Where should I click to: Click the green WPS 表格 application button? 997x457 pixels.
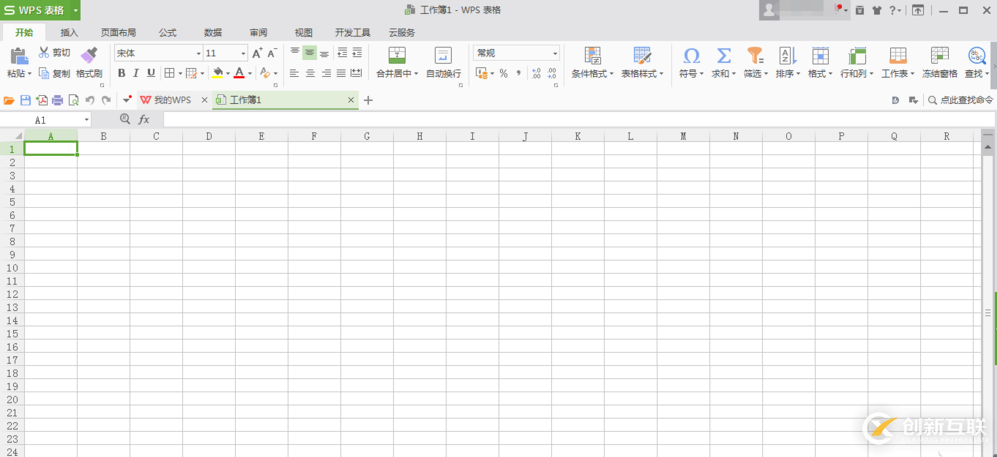[x=40, y=10]
